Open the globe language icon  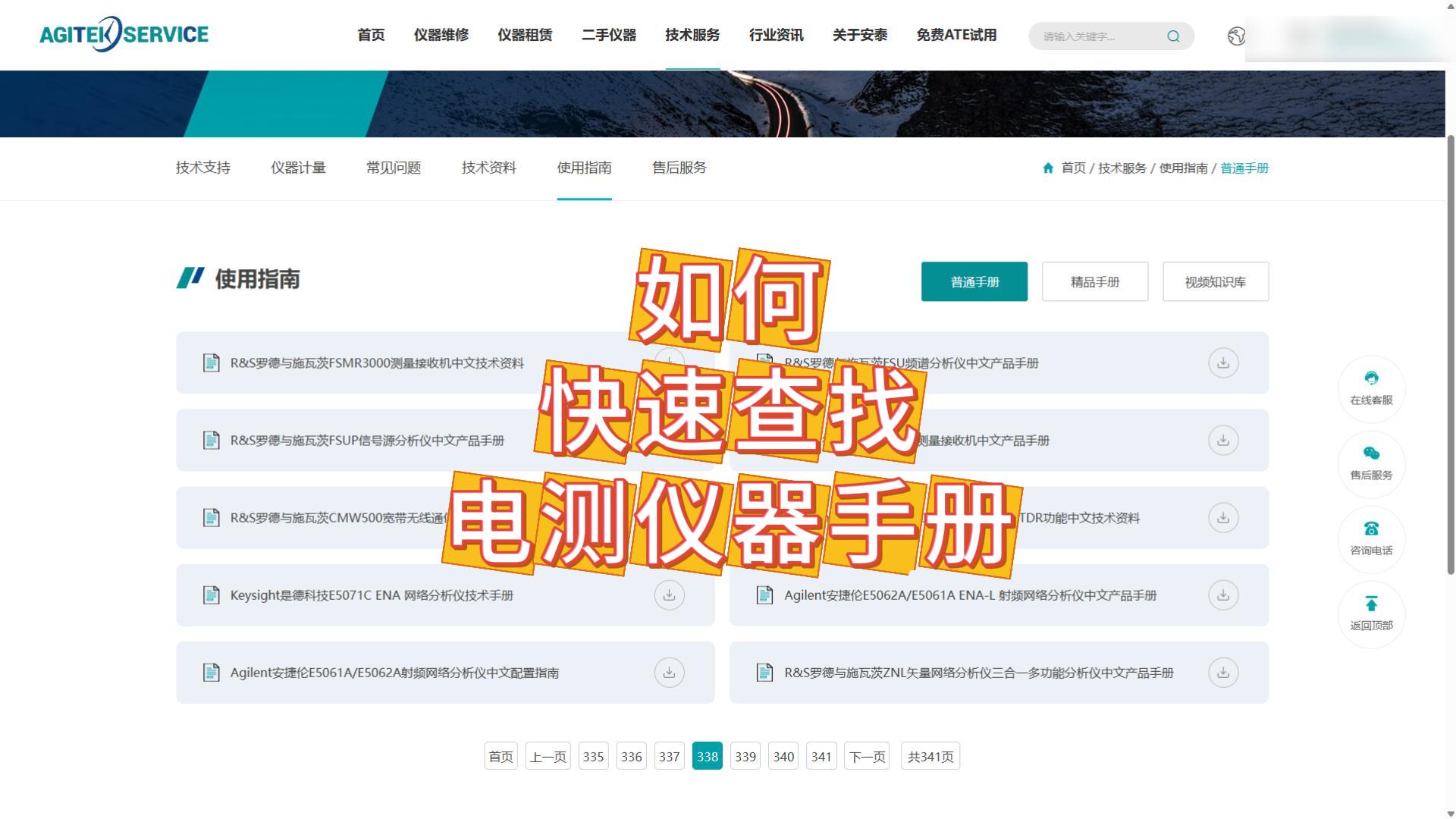[x=1236, y=36]
